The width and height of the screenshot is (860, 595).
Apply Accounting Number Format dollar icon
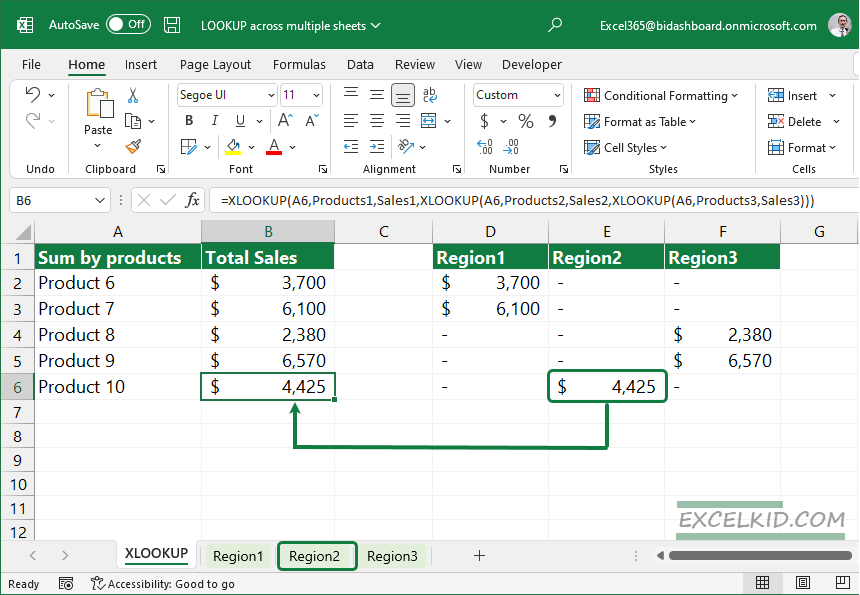point(484,121)
